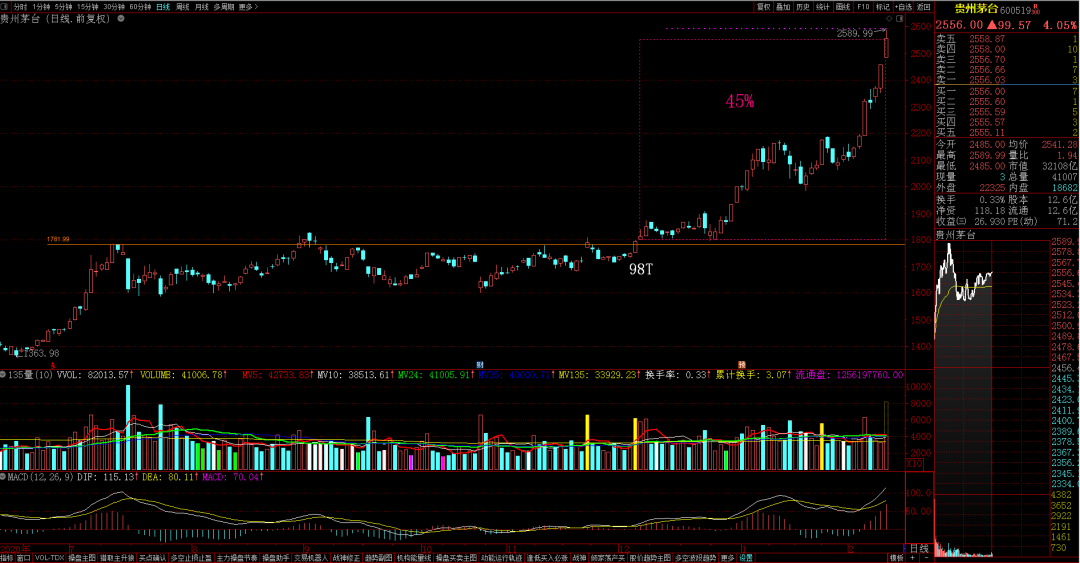This screenshot has width=1080, height=563.
Task: Select the 动能运行轨迹 indicator
Action: click(501, 557)
